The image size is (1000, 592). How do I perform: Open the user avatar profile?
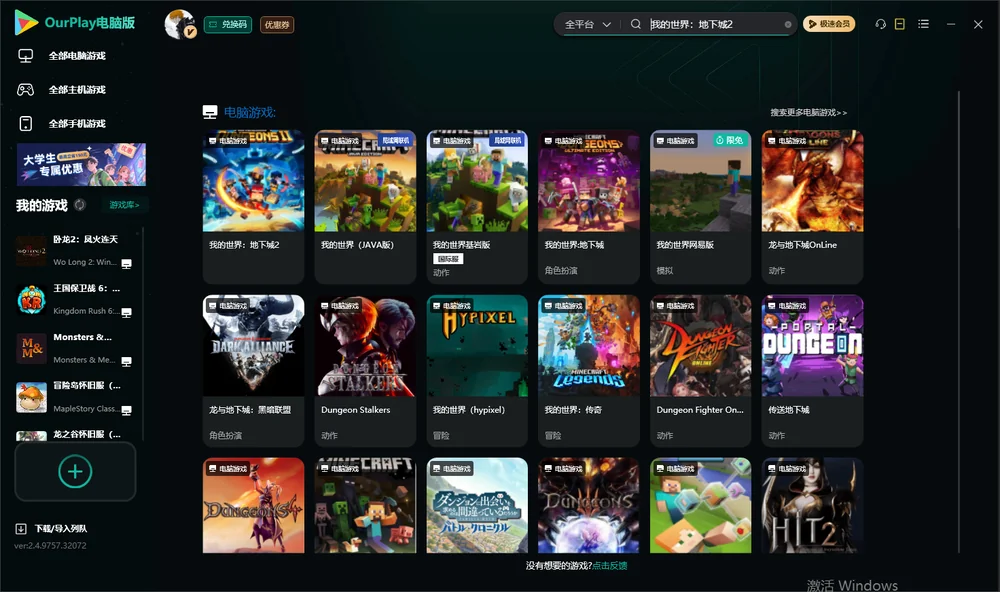point(180,24)
